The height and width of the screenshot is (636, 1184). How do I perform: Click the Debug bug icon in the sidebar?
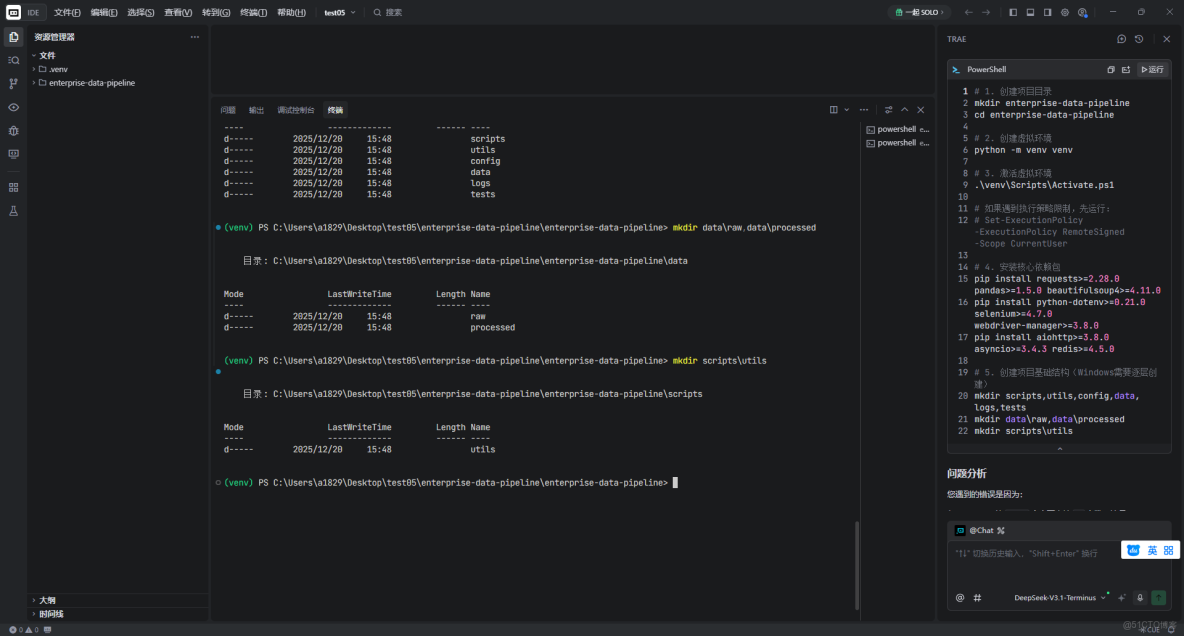[x=13, y=130]
